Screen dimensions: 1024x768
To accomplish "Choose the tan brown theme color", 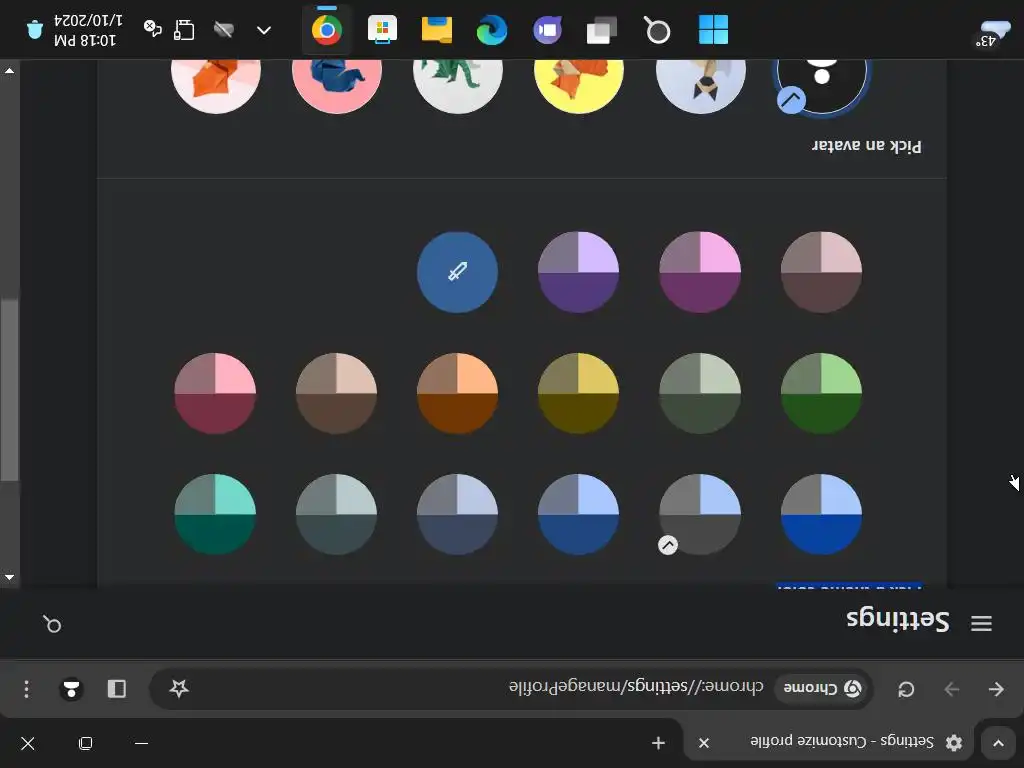I will [x=336, y=393].
